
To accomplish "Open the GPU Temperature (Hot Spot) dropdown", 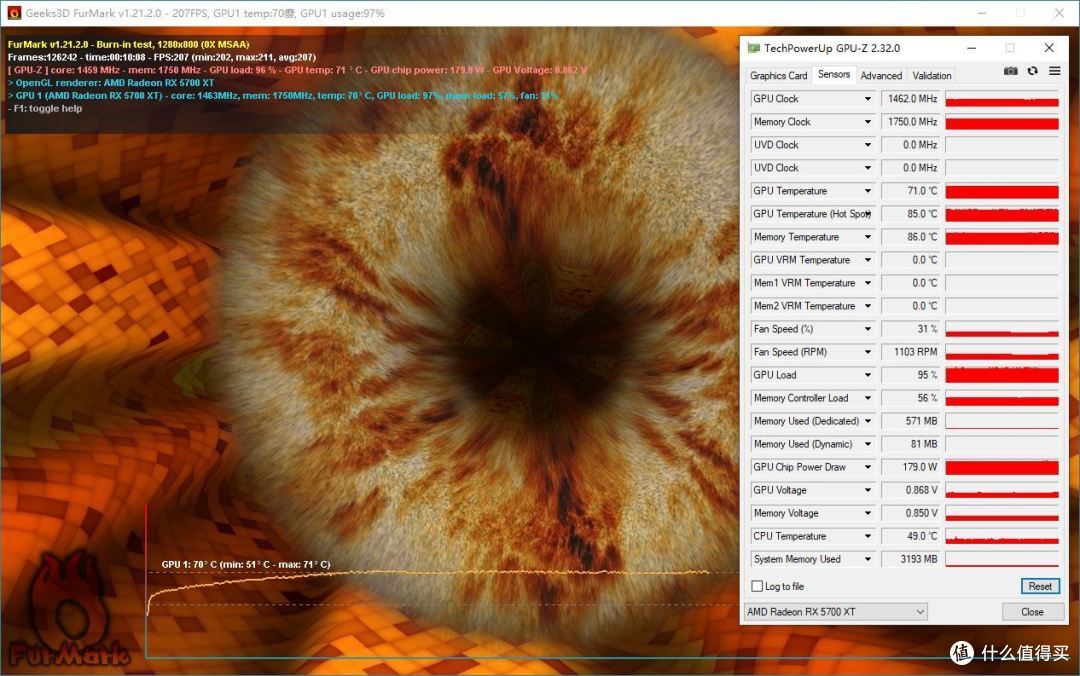I will pyautogui.click(x=868, y=214).
